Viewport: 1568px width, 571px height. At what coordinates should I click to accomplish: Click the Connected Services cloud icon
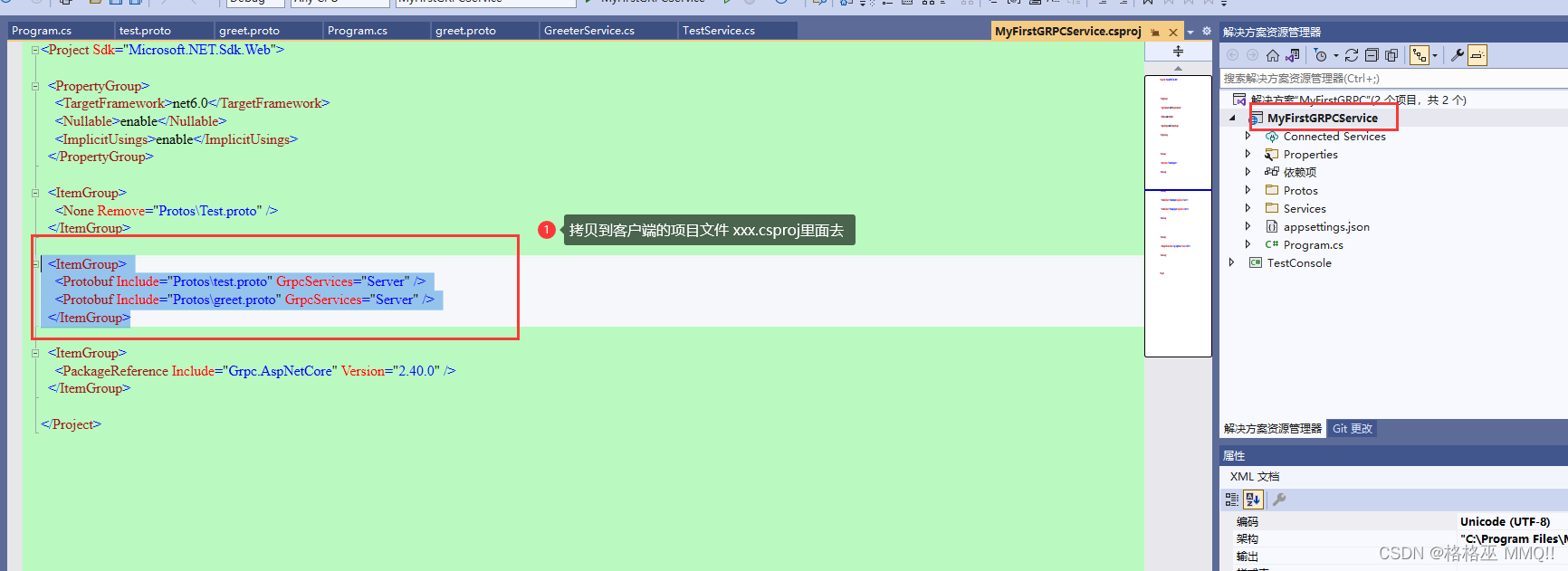click(1272, 137)
